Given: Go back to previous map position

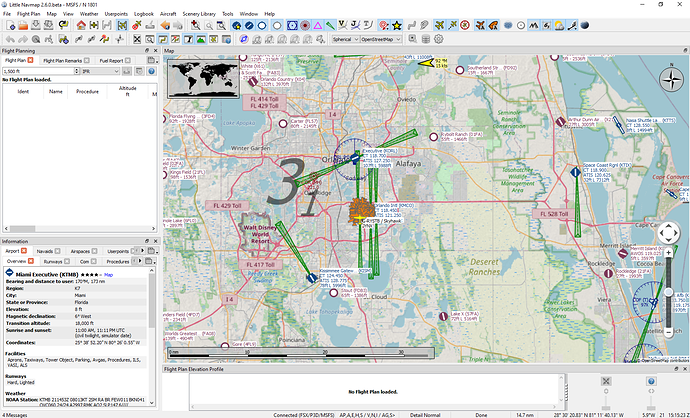Looking at the screenshot, I should (x=165, y=26).
